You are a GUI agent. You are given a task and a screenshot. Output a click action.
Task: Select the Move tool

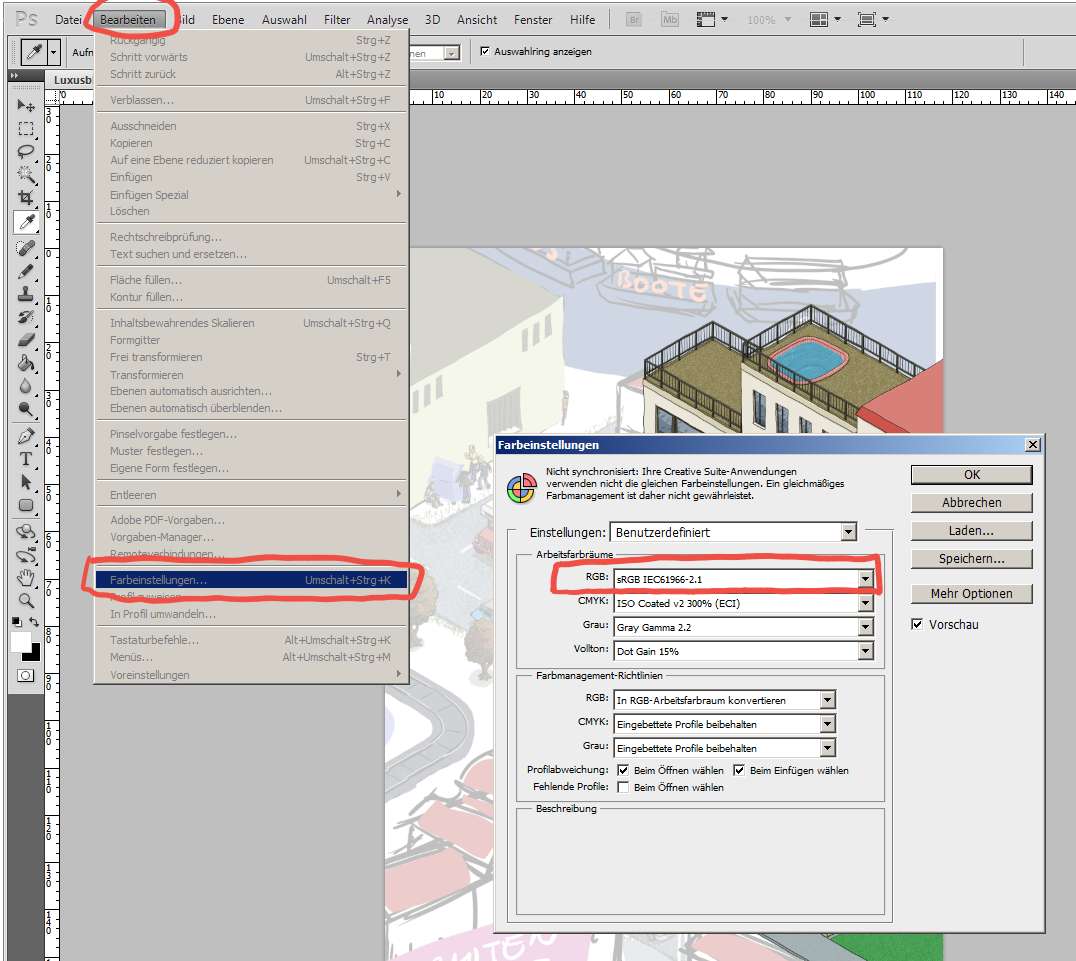point(26,105)
